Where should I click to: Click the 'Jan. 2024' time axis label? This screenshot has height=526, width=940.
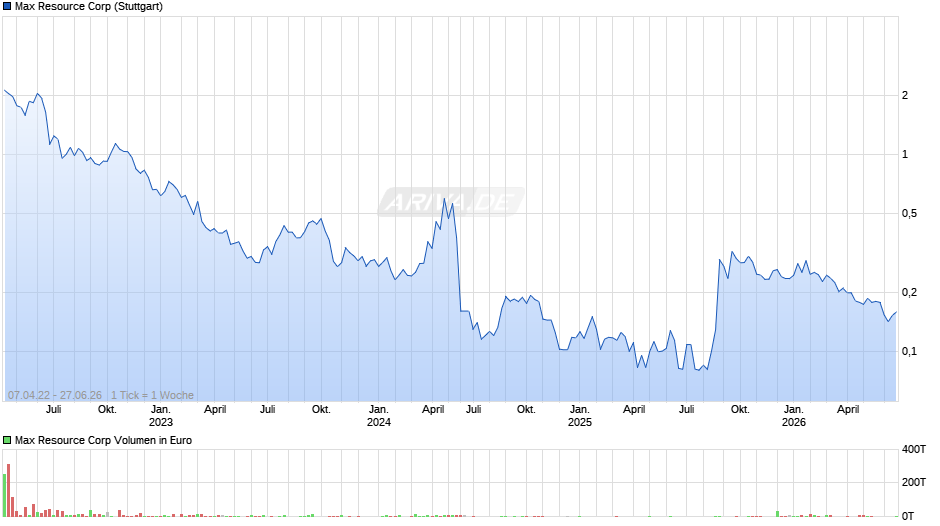(x=379, y=416)
